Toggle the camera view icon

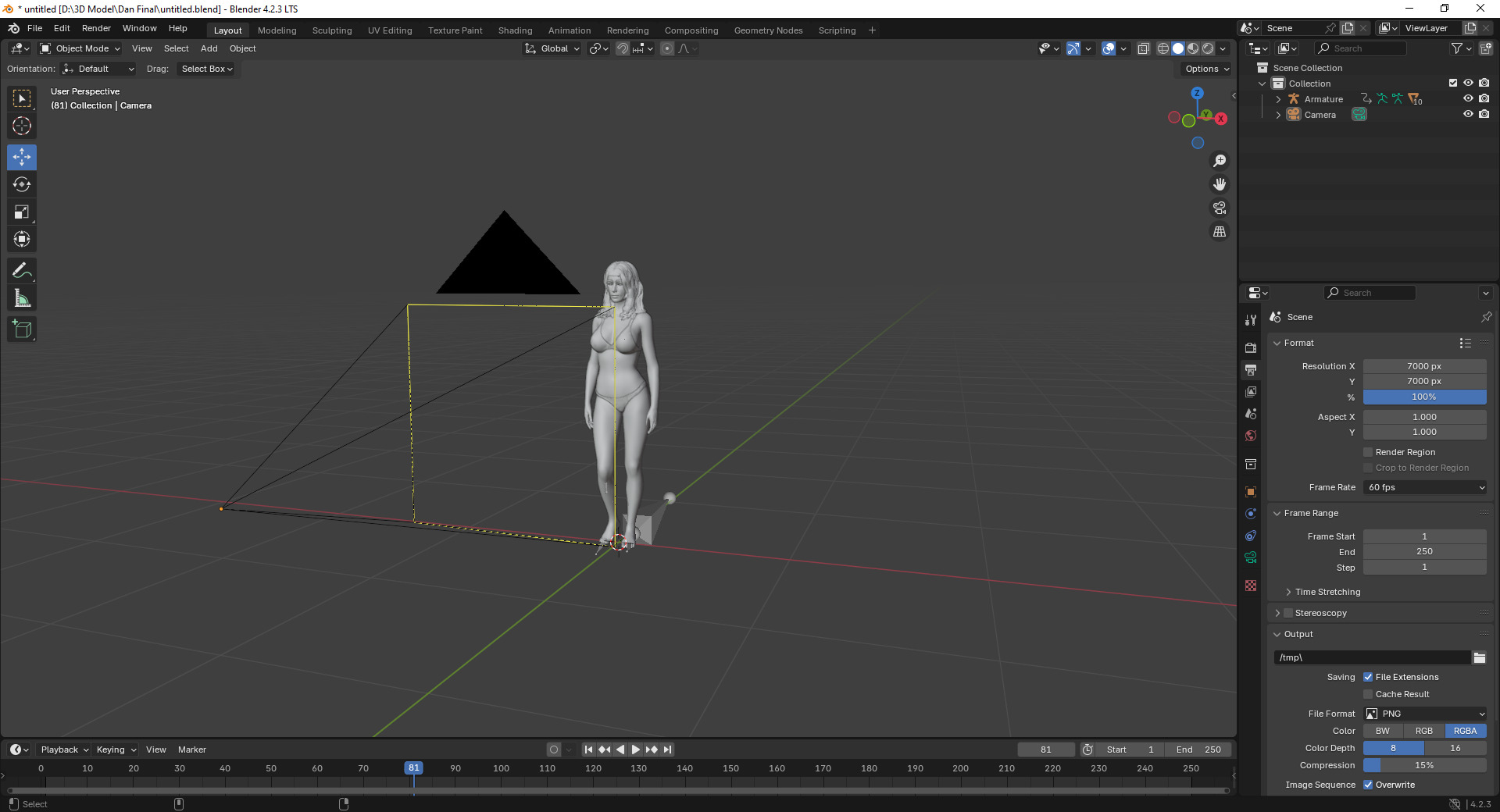point(1220,208)
